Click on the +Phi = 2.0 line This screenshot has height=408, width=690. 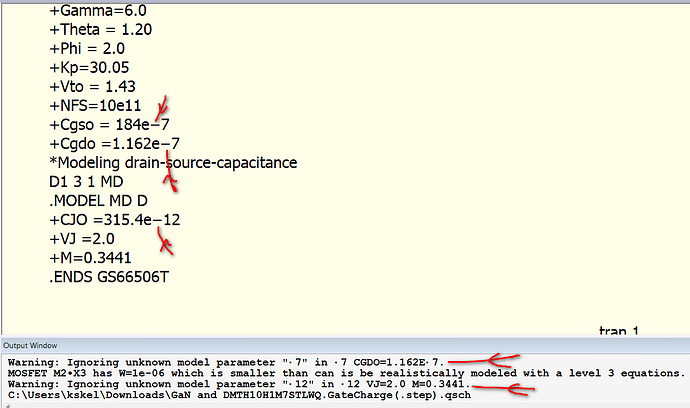click(88, 49)
